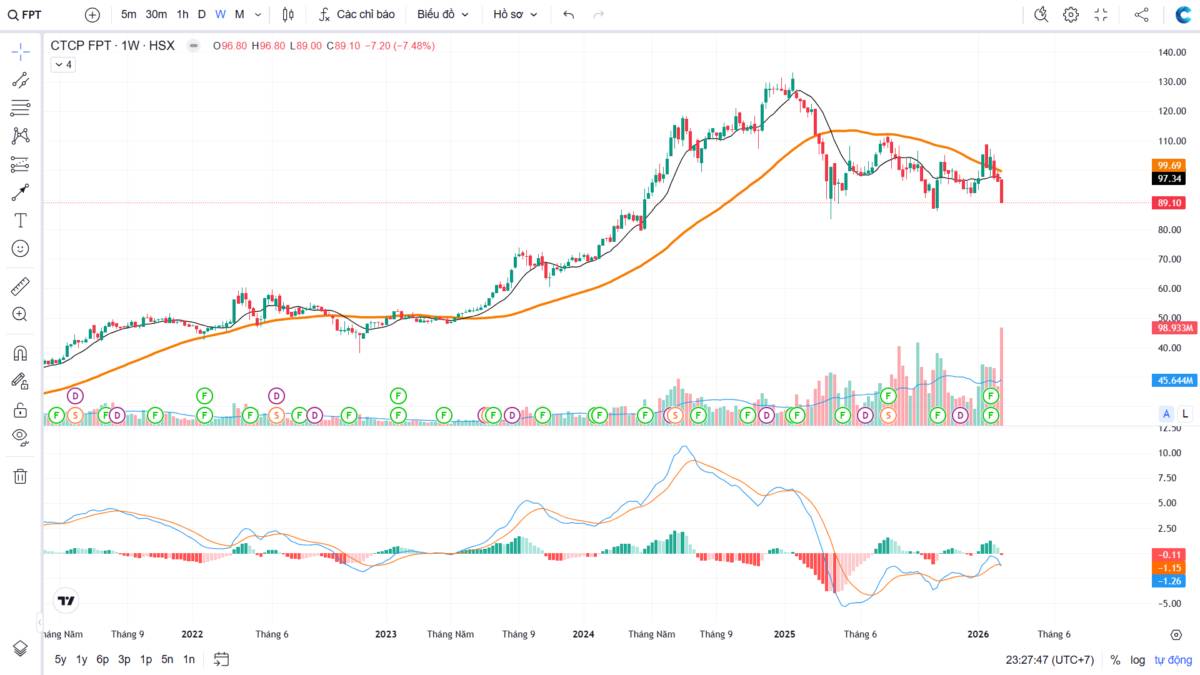Open the Các chỉ báo indicators menu
Image resolution: width=1200 pixels, height=675 pixels.
point(357,15)
